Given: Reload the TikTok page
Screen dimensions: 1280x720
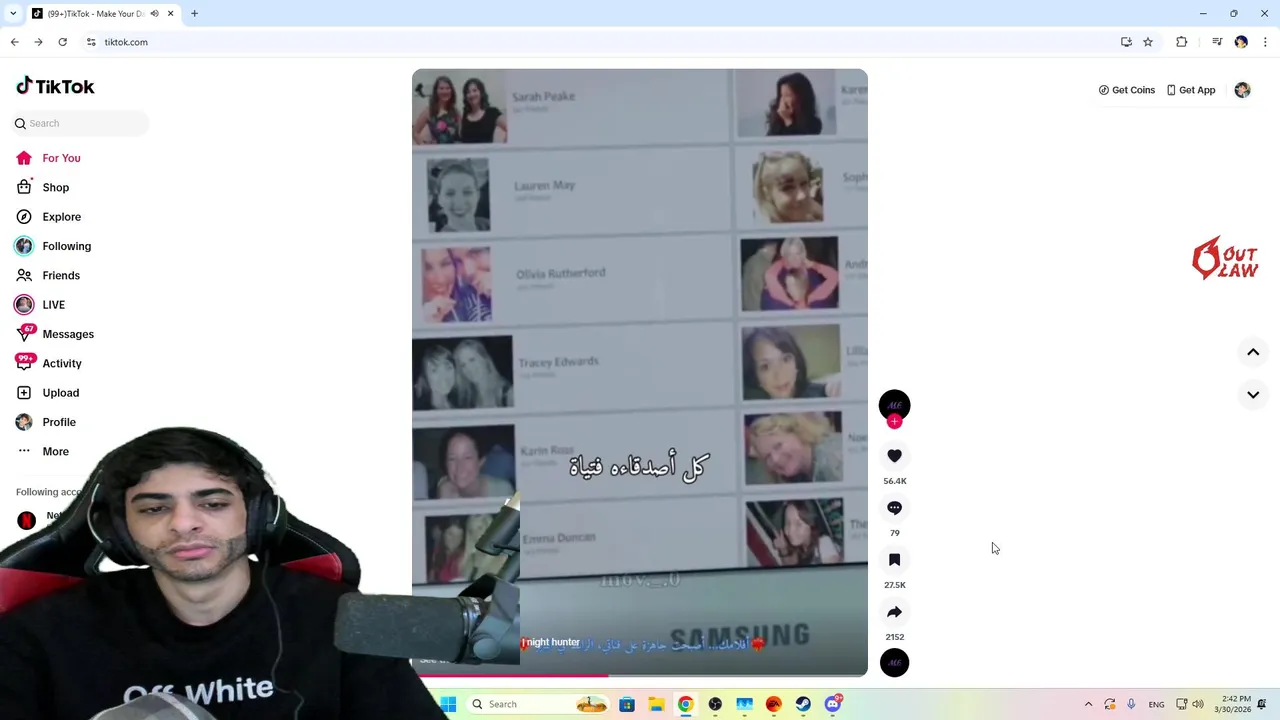Looking at the screenshot, I should [62, 42].
